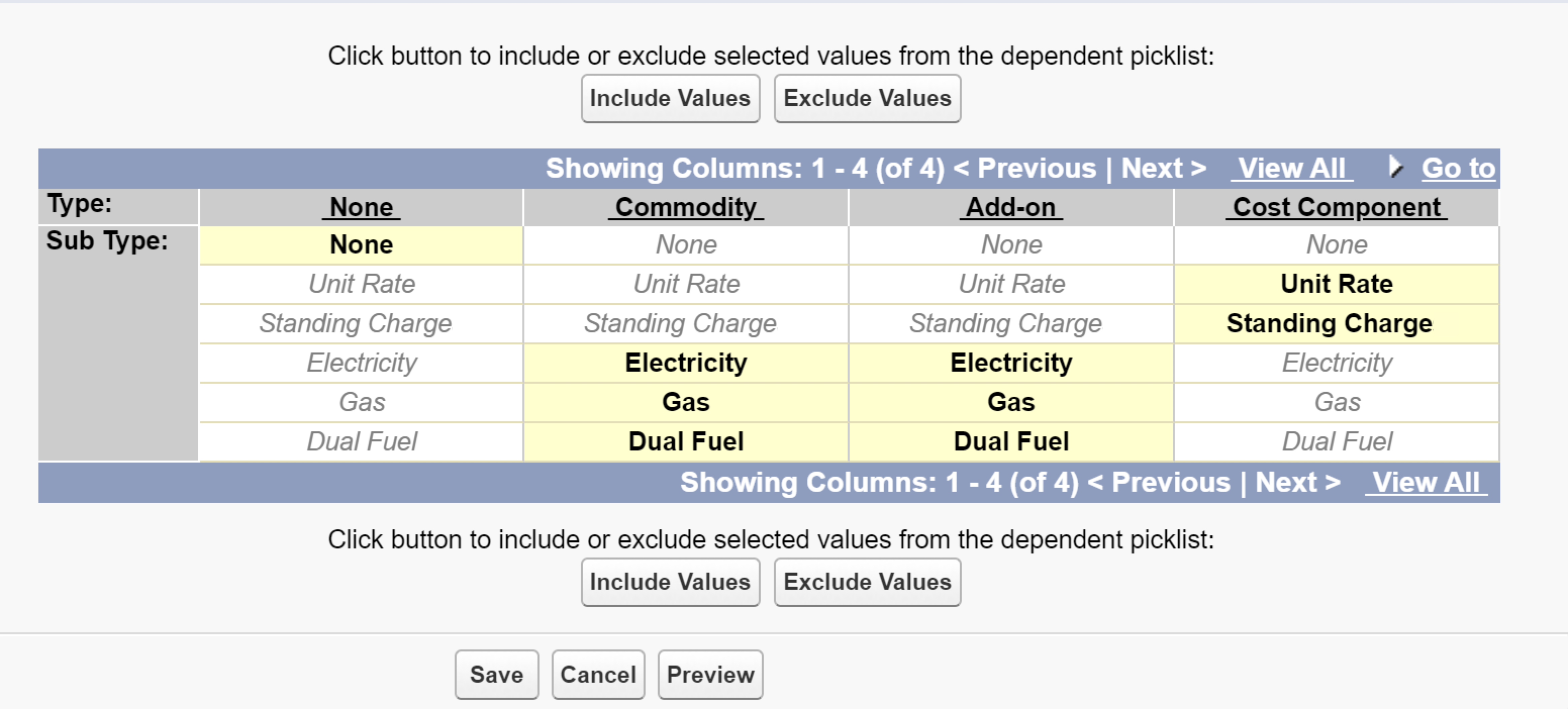Select Gas in None column
The height and width of the screenshot is (709, 1568).
[x=361, y=402]
